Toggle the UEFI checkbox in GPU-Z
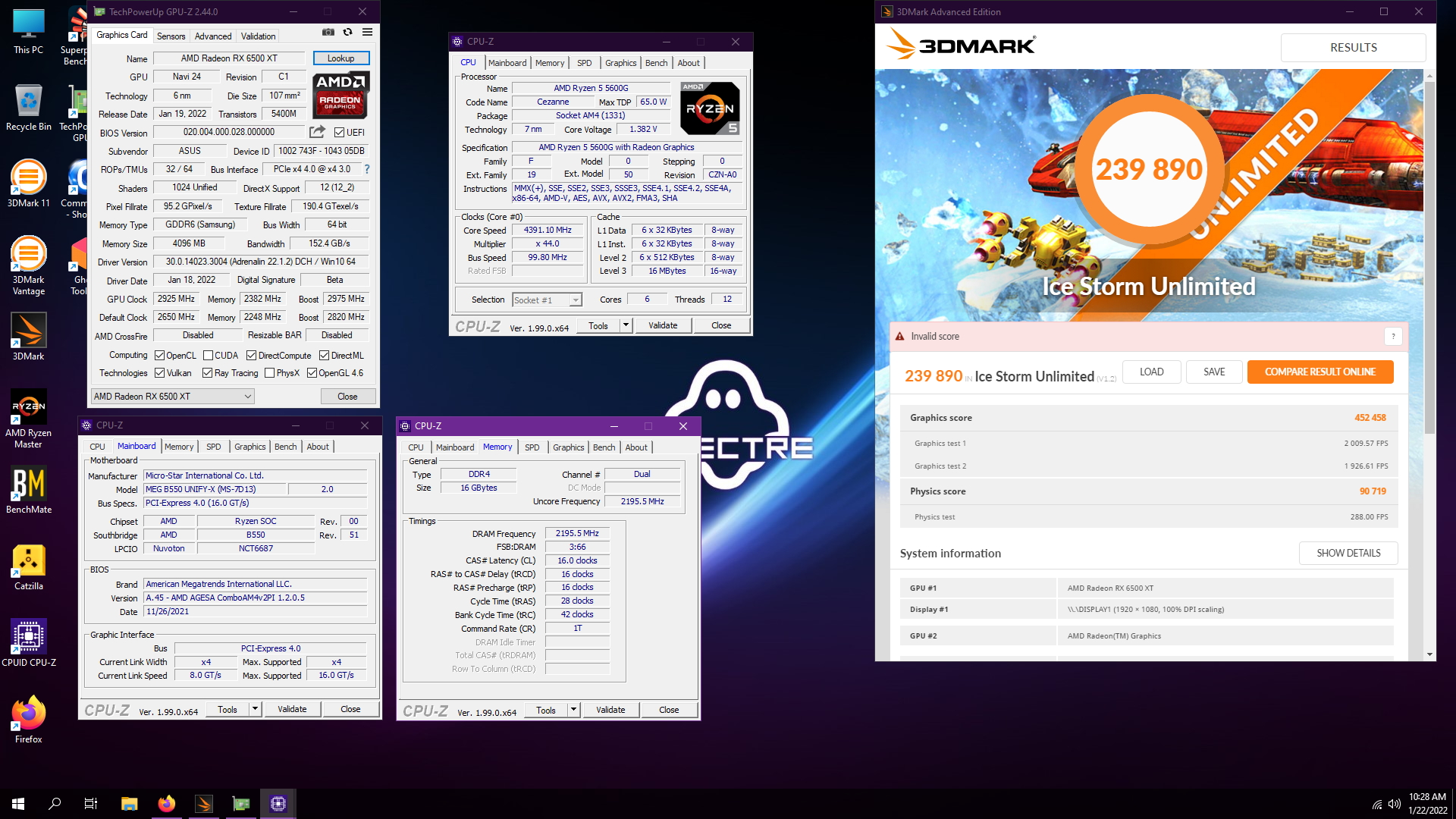The image size is (1456, 819). 340,133
